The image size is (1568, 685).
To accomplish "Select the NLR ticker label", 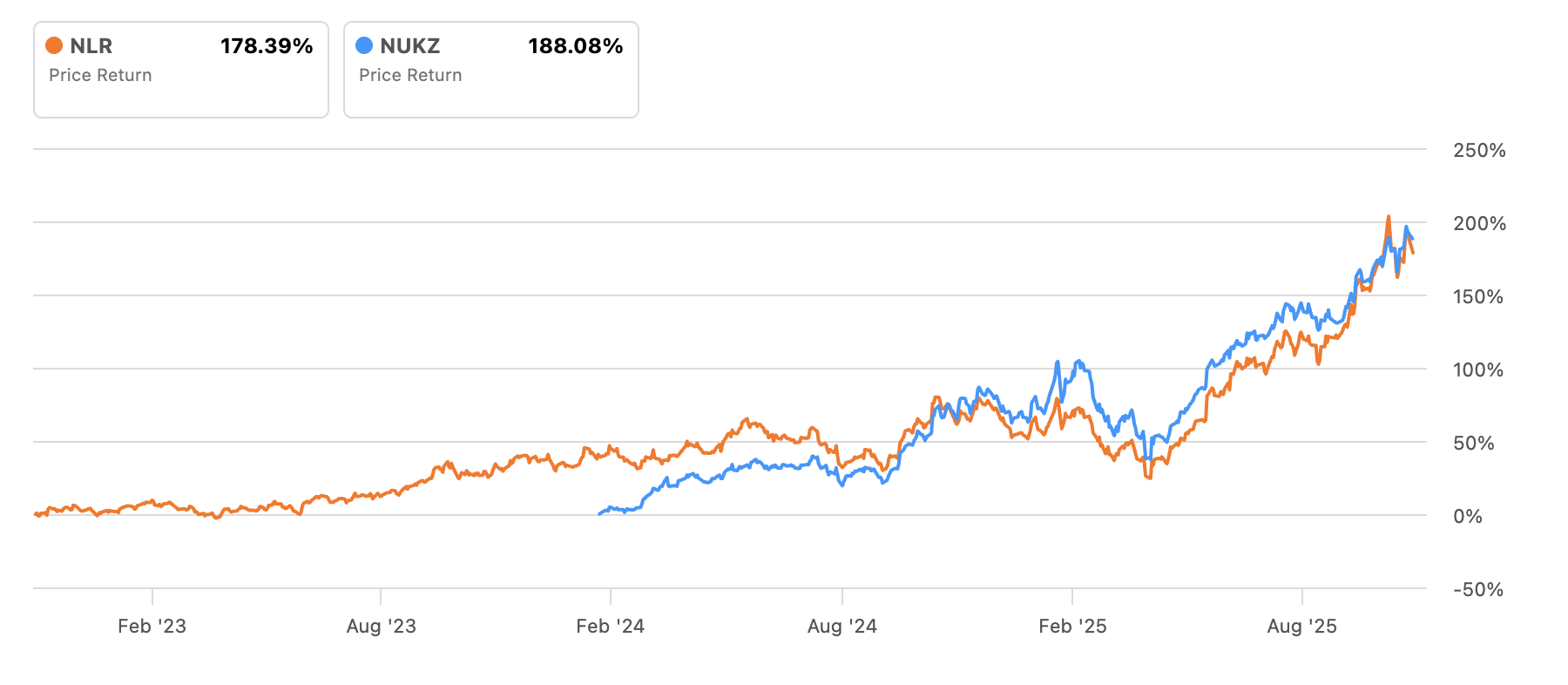I will pos(91,46).
